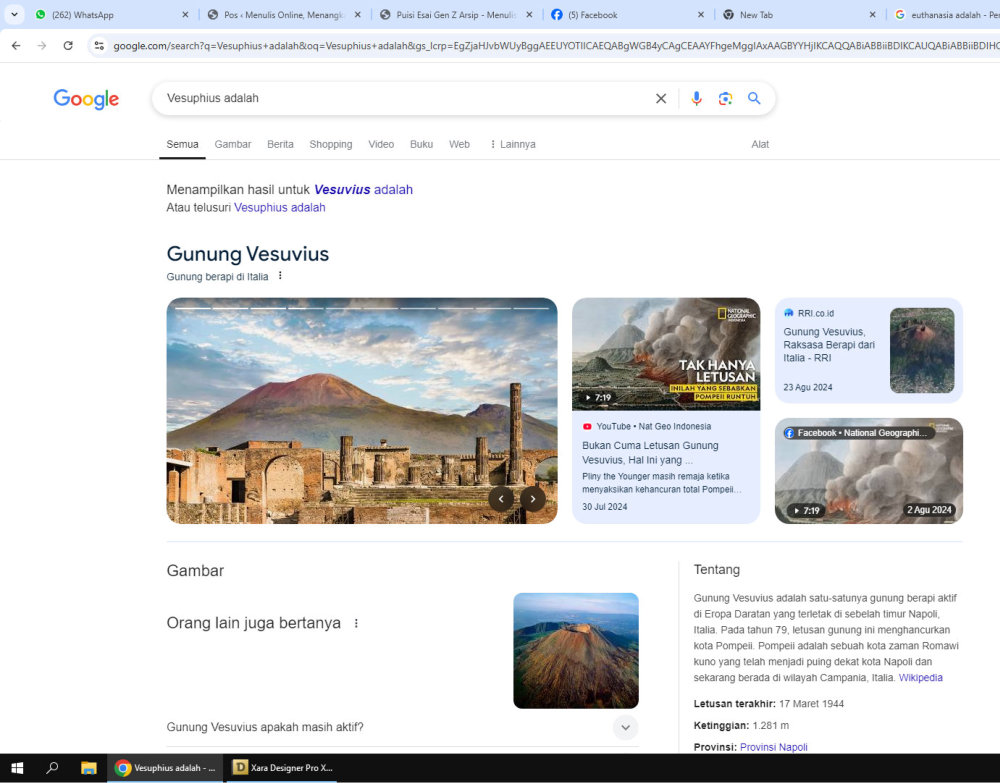Viewport: 1000px width, 783px height.
Task: Open the Lainnya more filters dropdown
Action: coord(512,144)
